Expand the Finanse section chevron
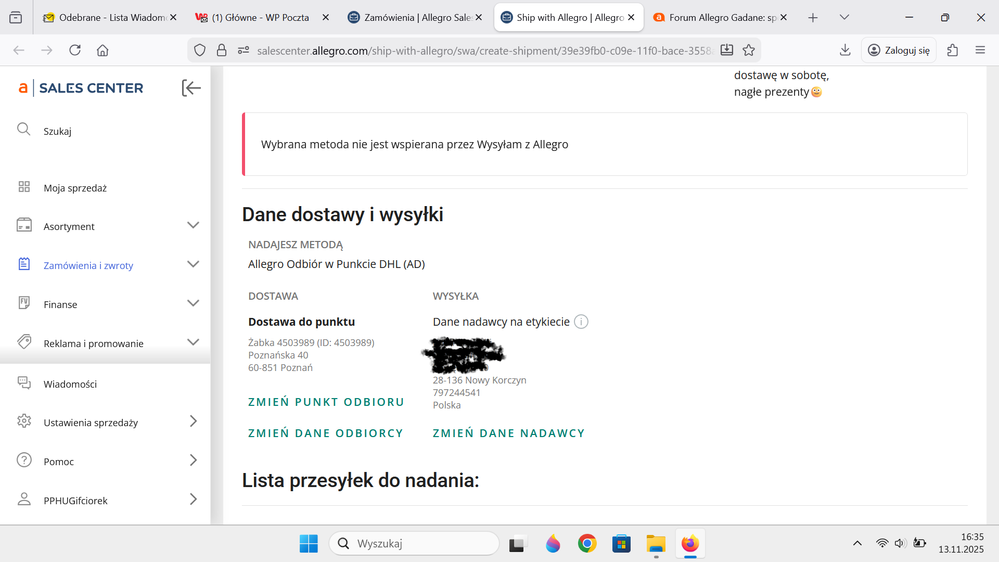The height and width of the screenshot is (562, 999). point(193,304)
